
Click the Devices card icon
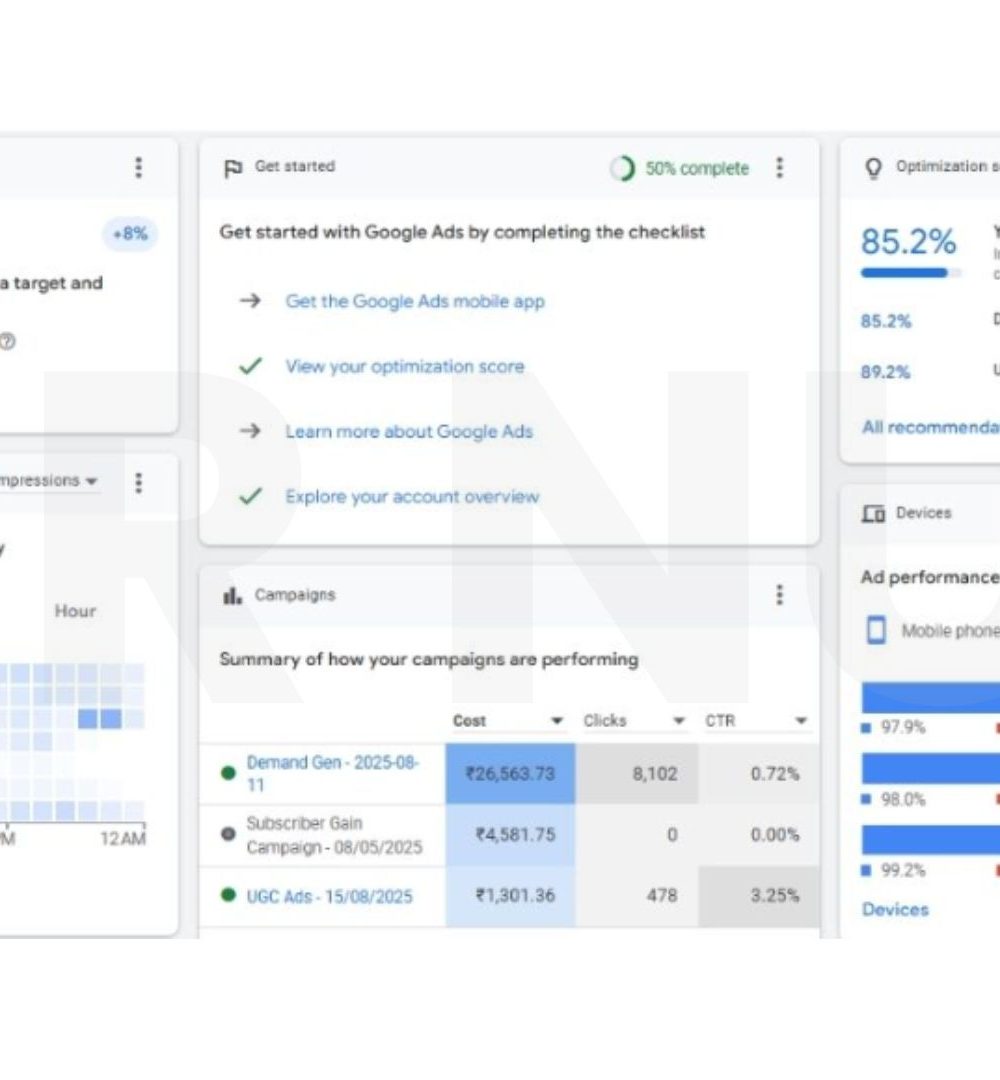[x=873, y=513]
